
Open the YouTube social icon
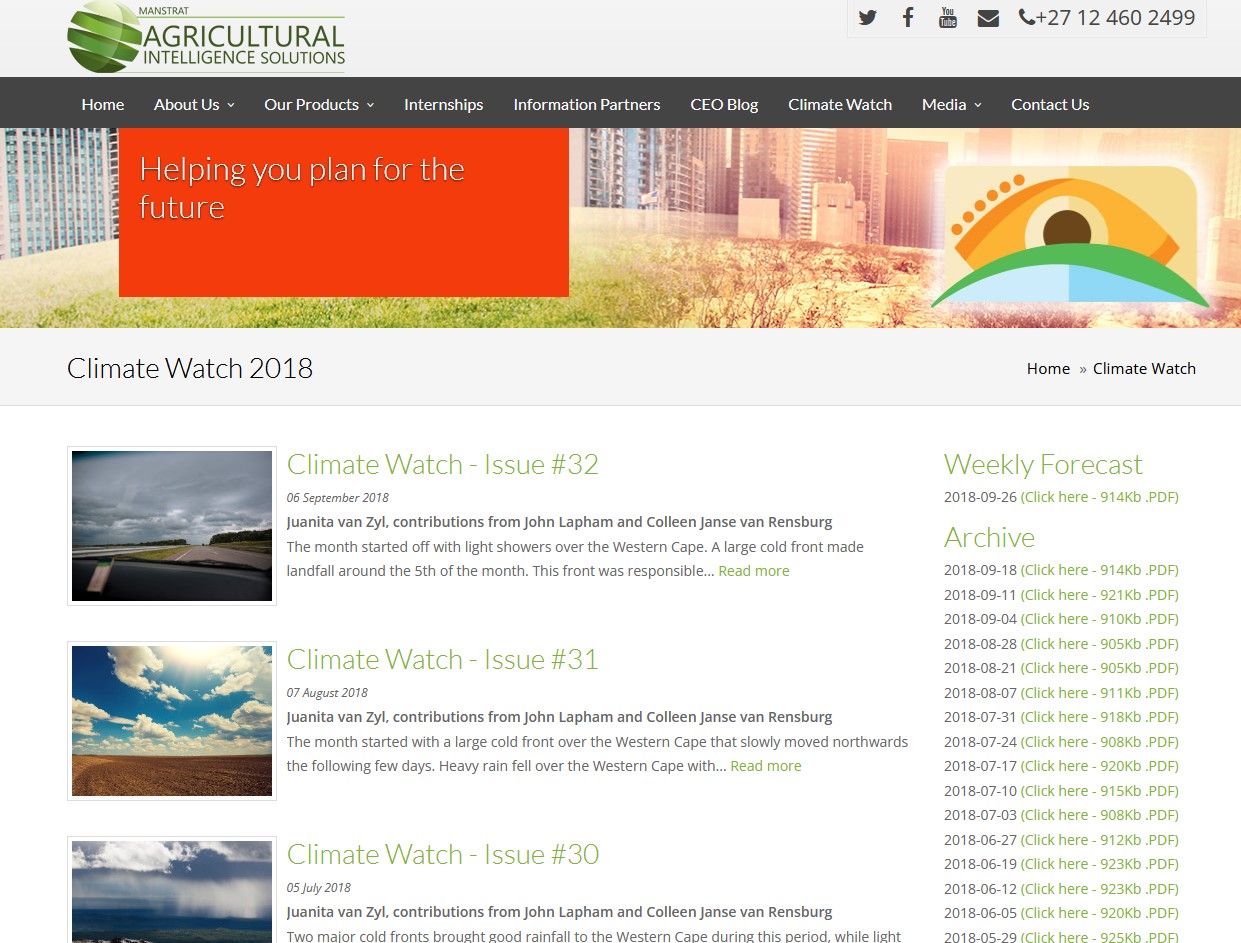[x=947, y=17]
